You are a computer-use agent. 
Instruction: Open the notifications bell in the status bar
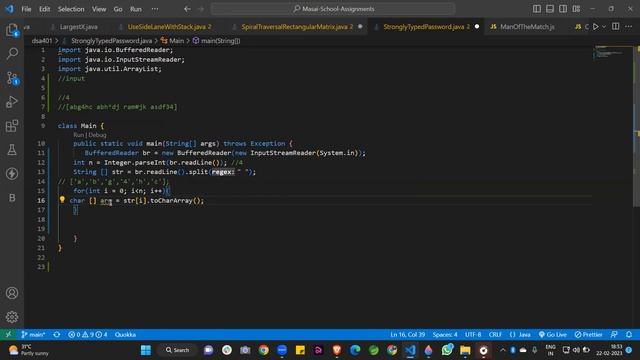(629, 334)
